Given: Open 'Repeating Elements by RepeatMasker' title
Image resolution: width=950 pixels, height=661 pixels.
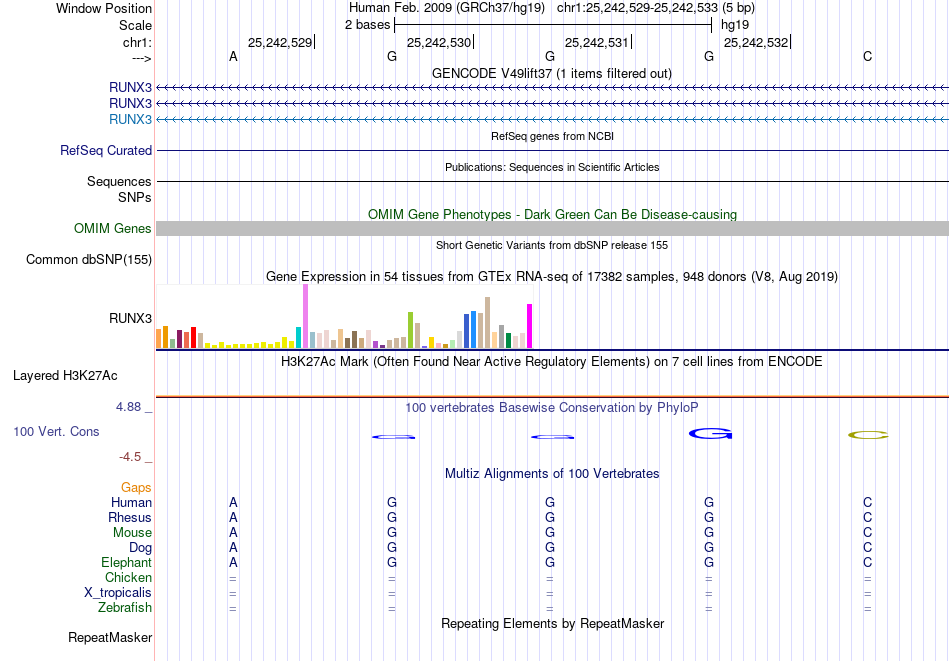Looking at the screenshot, I should point(552,624).
